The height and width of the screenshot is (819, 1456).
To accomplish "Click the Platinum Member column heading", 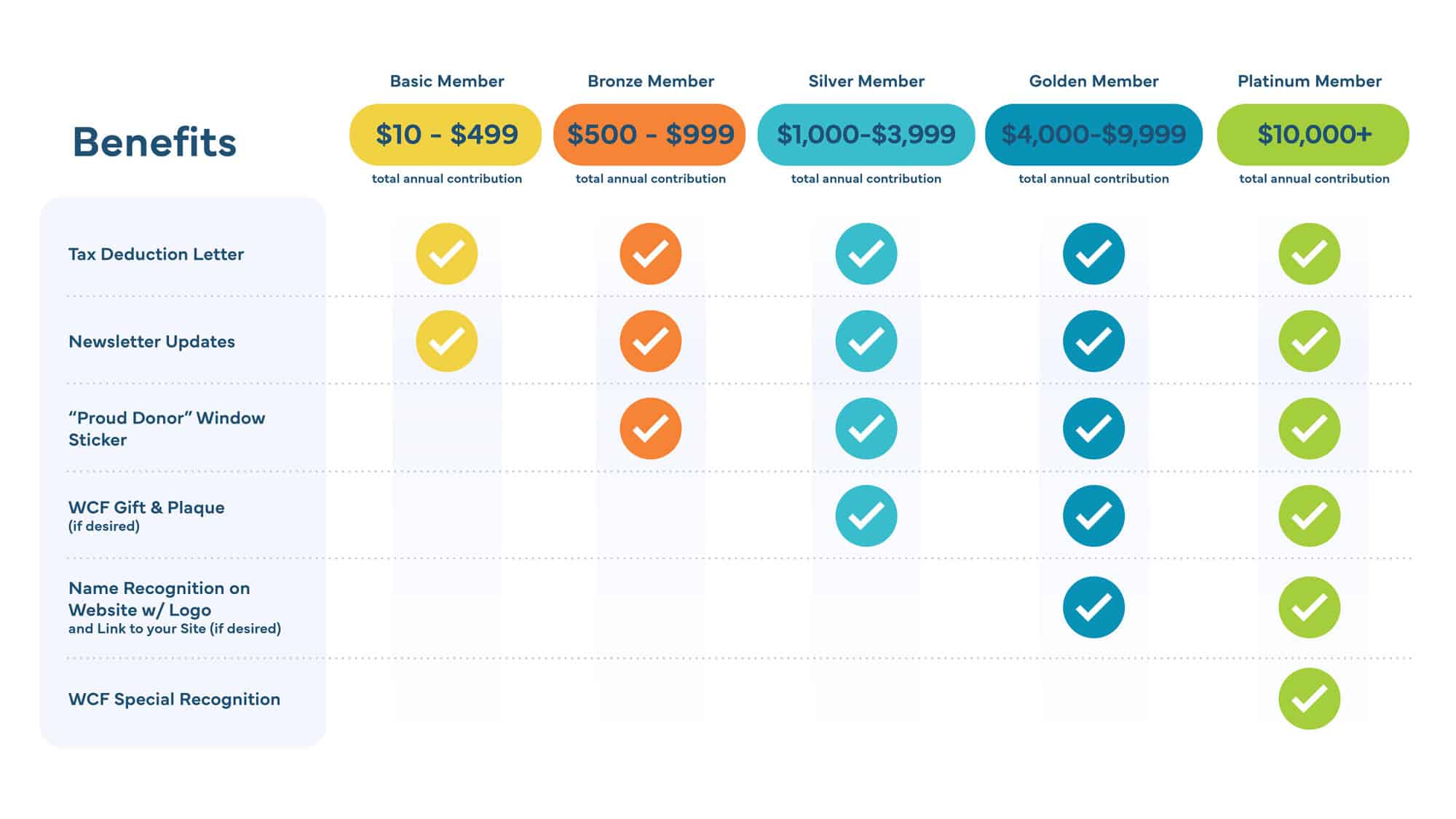I will [1309, 81].
